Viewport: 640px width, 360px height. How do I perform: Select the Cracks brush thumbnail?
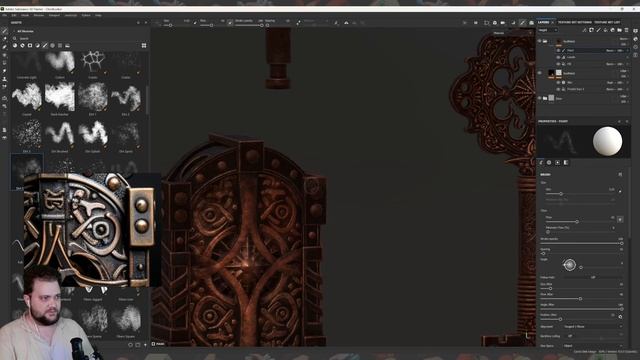click(93, 61)
